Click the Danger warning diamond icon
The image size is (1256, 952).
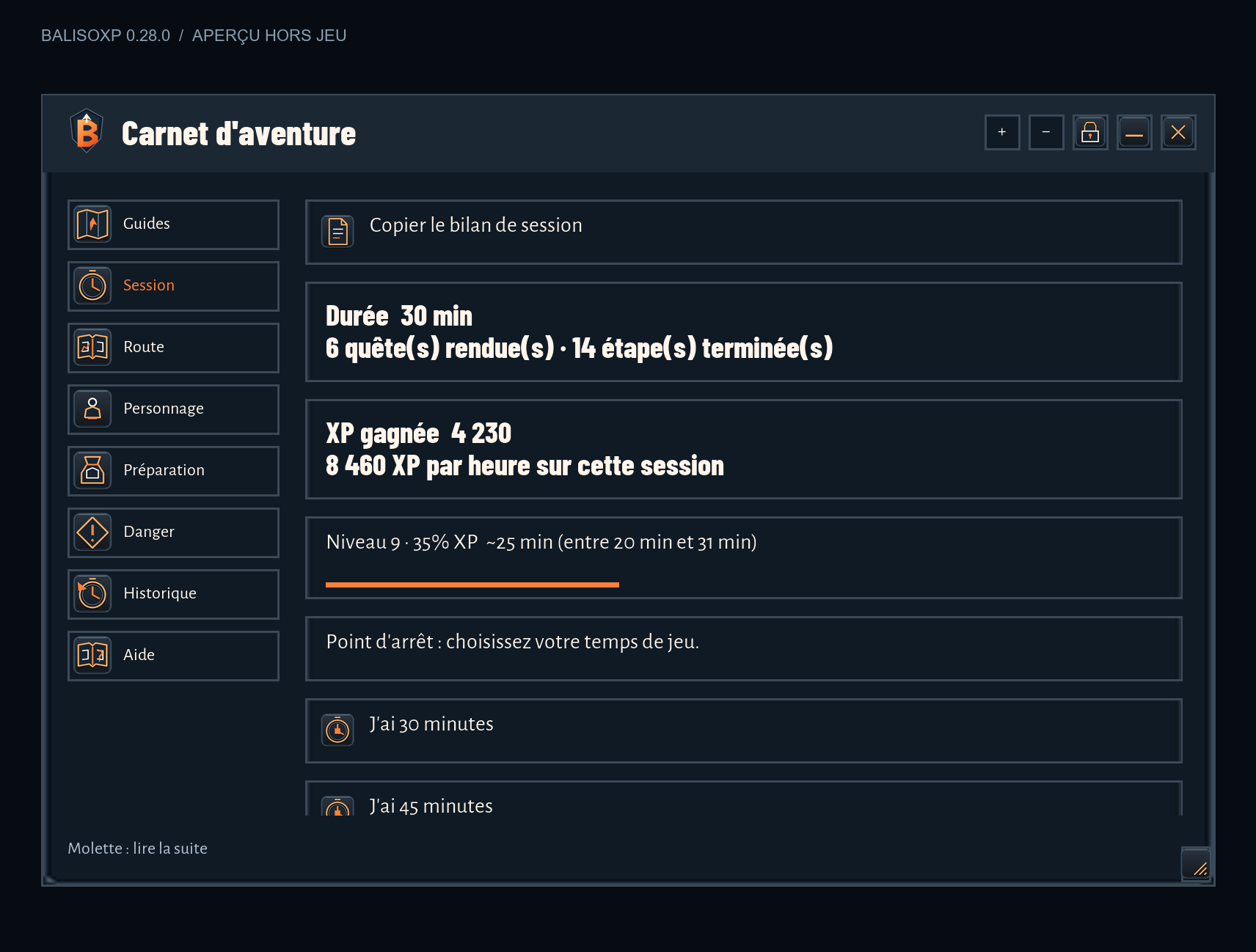[92, 532]
